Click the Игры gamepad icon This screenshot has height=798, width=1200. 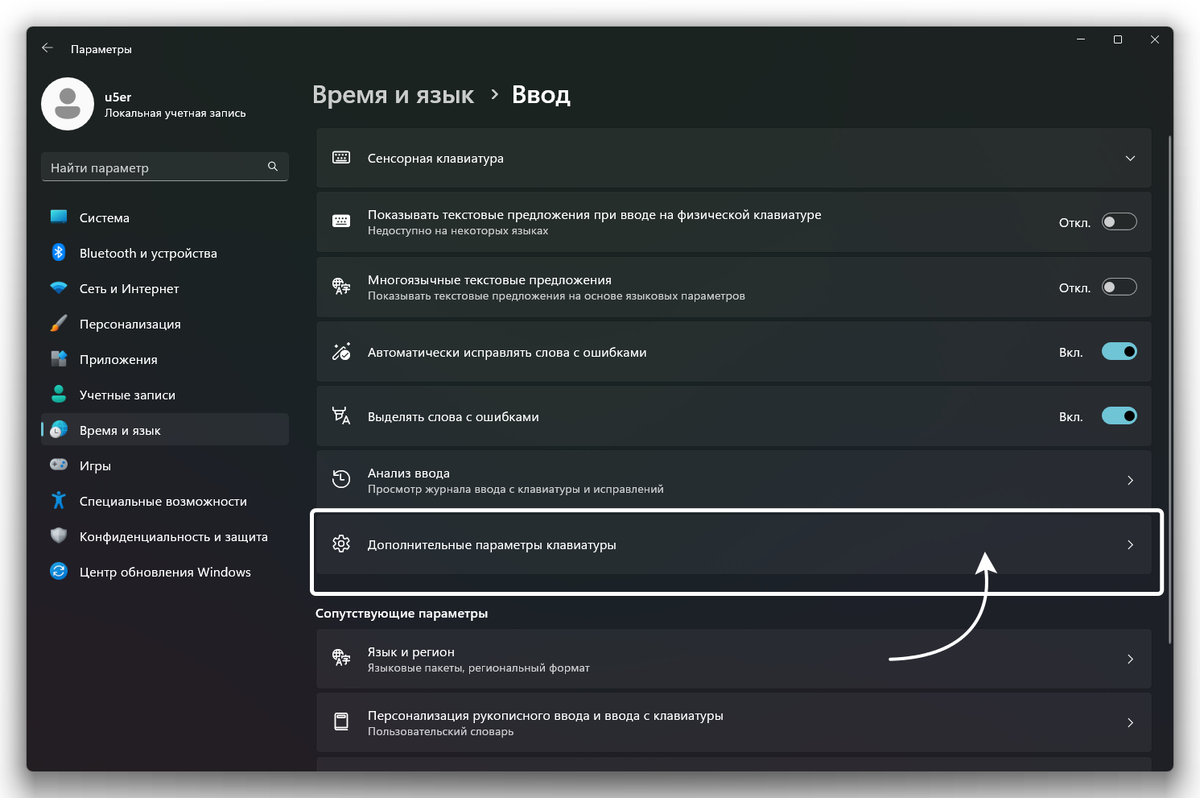tap(59, 466)
